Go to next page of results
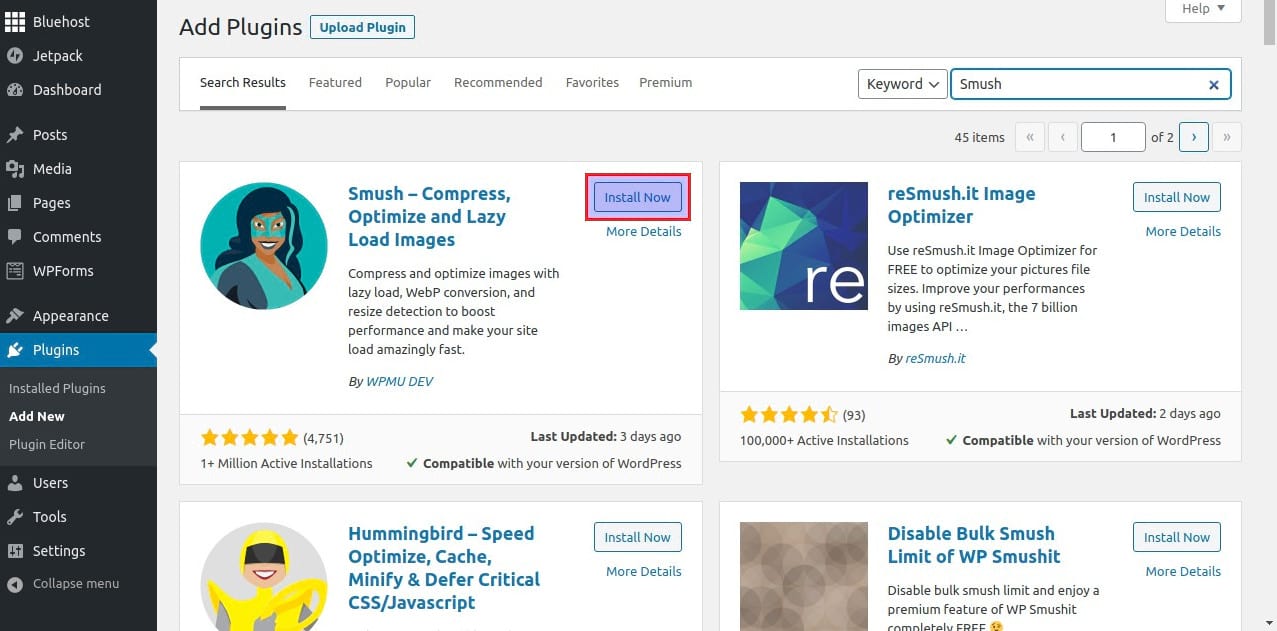The image size is (1277, 631). click(x=1194, y=137)
